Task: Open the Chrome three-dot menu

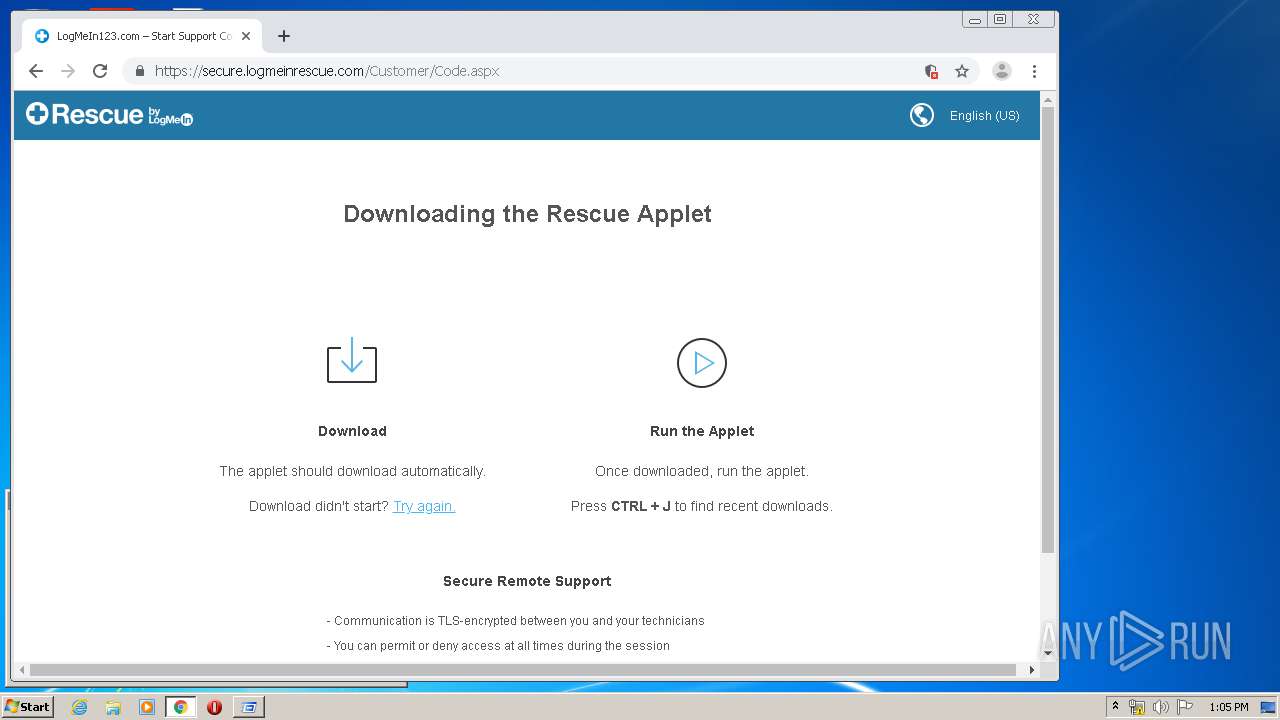Action: (1034, 71)
